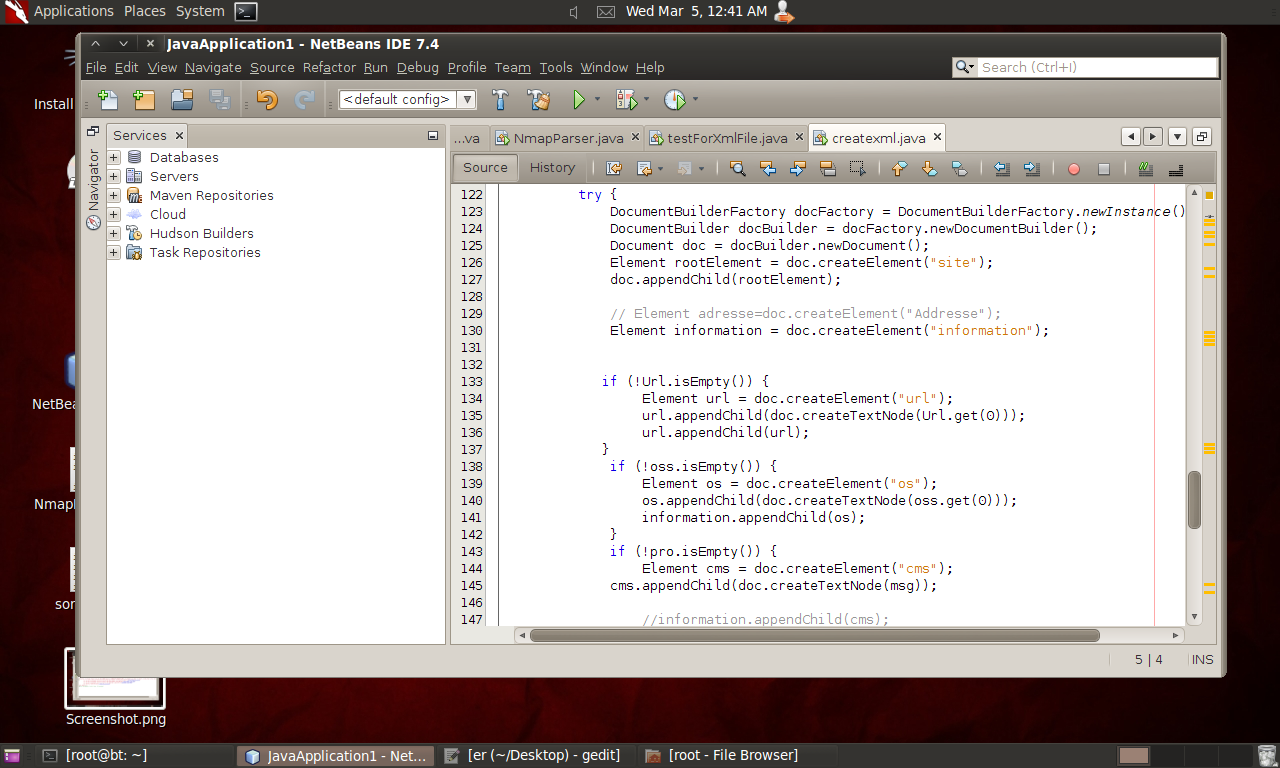Find the selection with the magnifier icon
This screenshot has width=1280, height=768.
pos(738,168)
